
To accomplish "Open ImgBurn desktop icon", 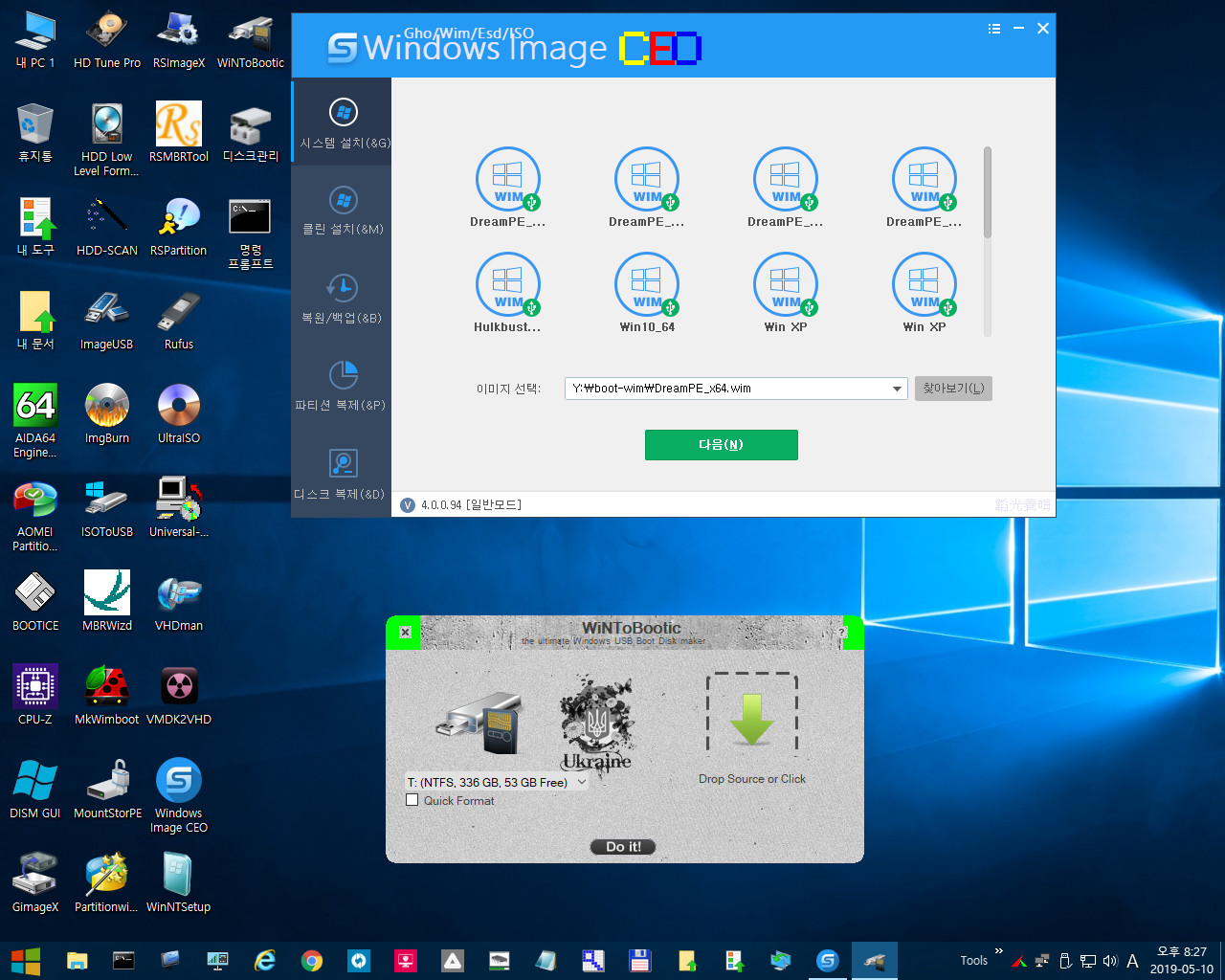I will [x=107, y=414].
